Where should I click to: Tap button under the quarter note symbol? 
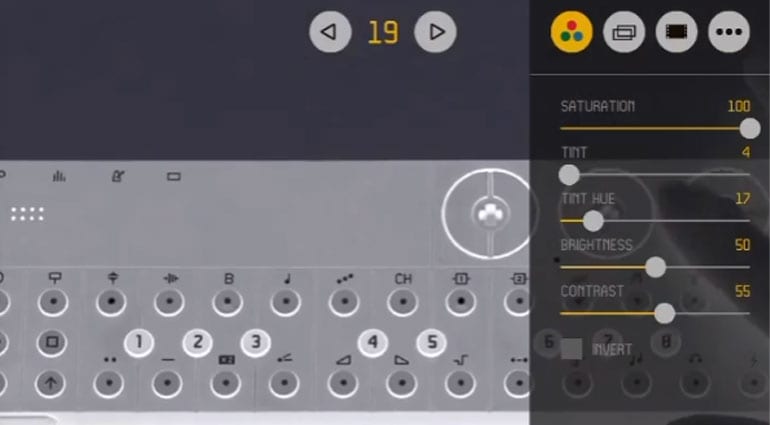tap(286, 301)
